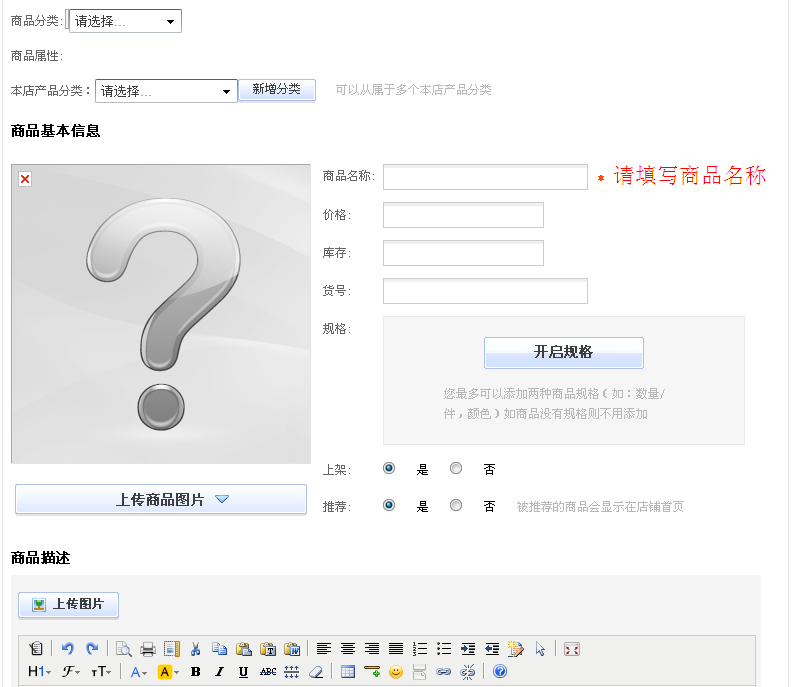Image resolution: width=791 pixels, height=687 pixels.
Task: Click the cut scissors icon
Action: [x=196, y=649]
